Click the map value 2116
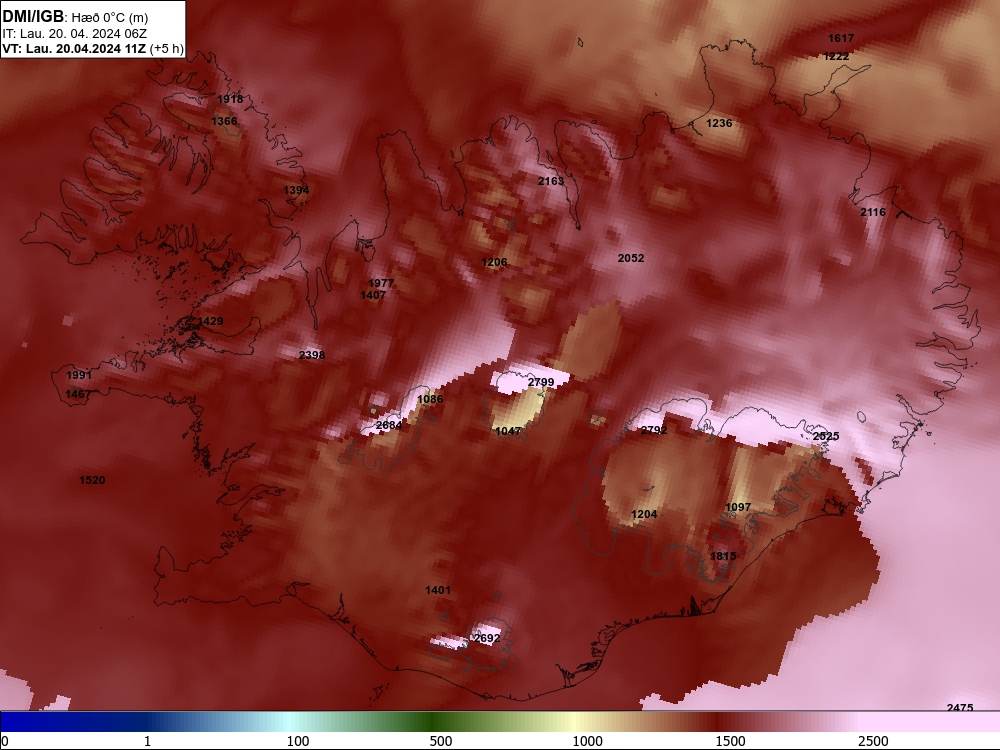1000x750 pixels. tap(873, 212)
